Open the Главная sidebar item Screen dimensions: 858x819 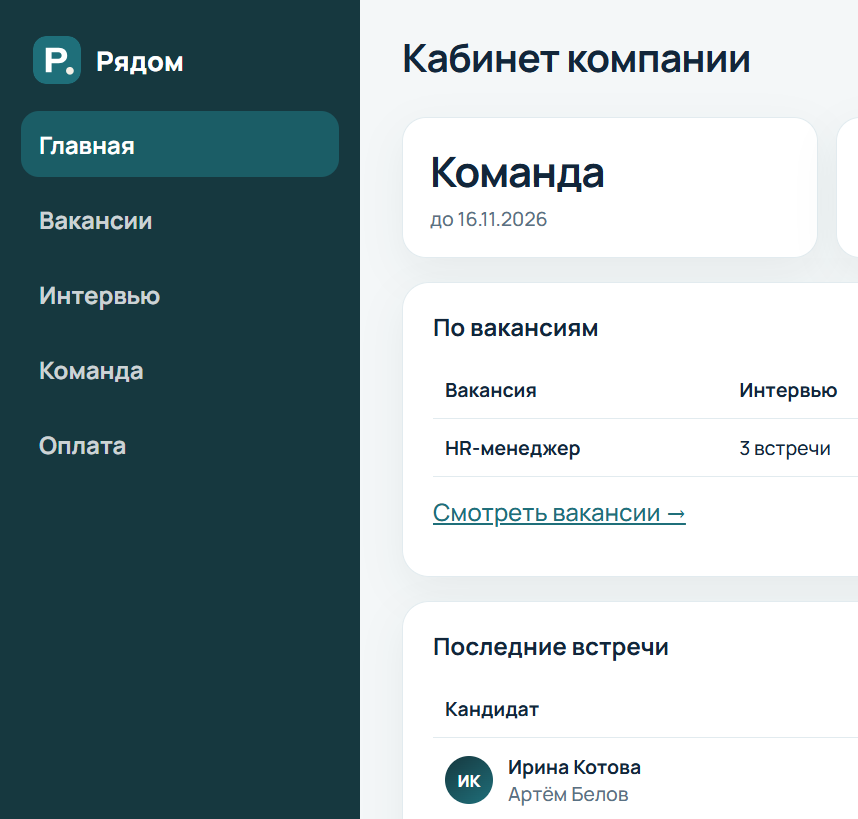coord(179,144)
